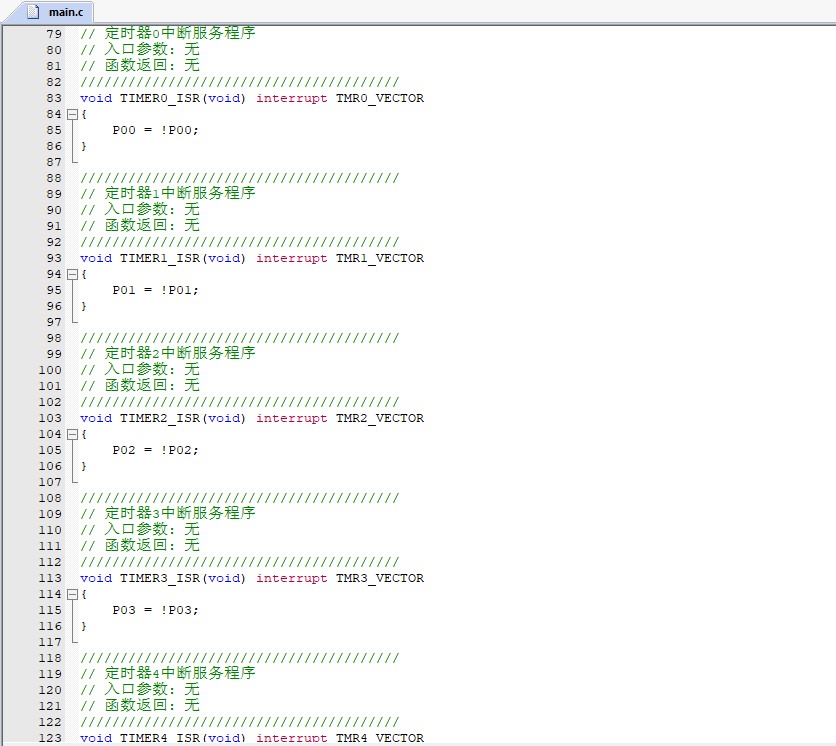The height and width of the screenshot is (746, 836).
Task: Collapse the TIMER2_ISR function fold at line 104
Action: [72, 434]
